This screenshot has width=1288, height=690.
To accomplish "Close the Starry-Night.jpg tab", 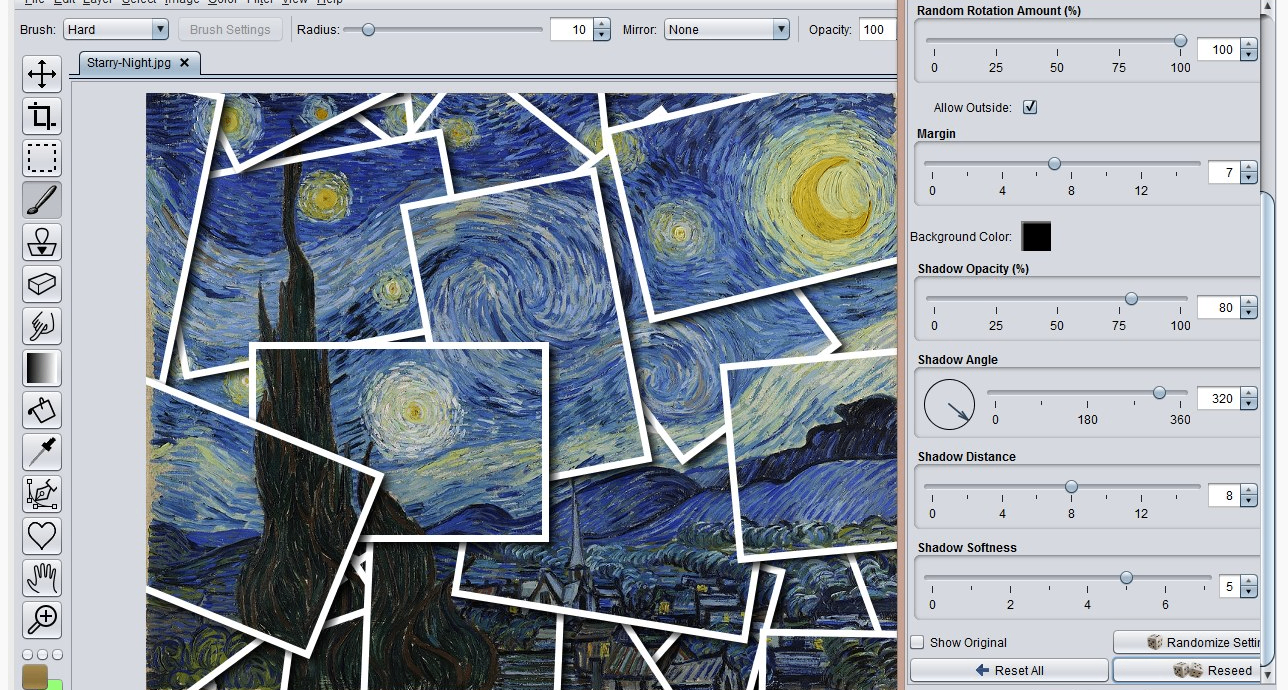I will click(184, 62).
